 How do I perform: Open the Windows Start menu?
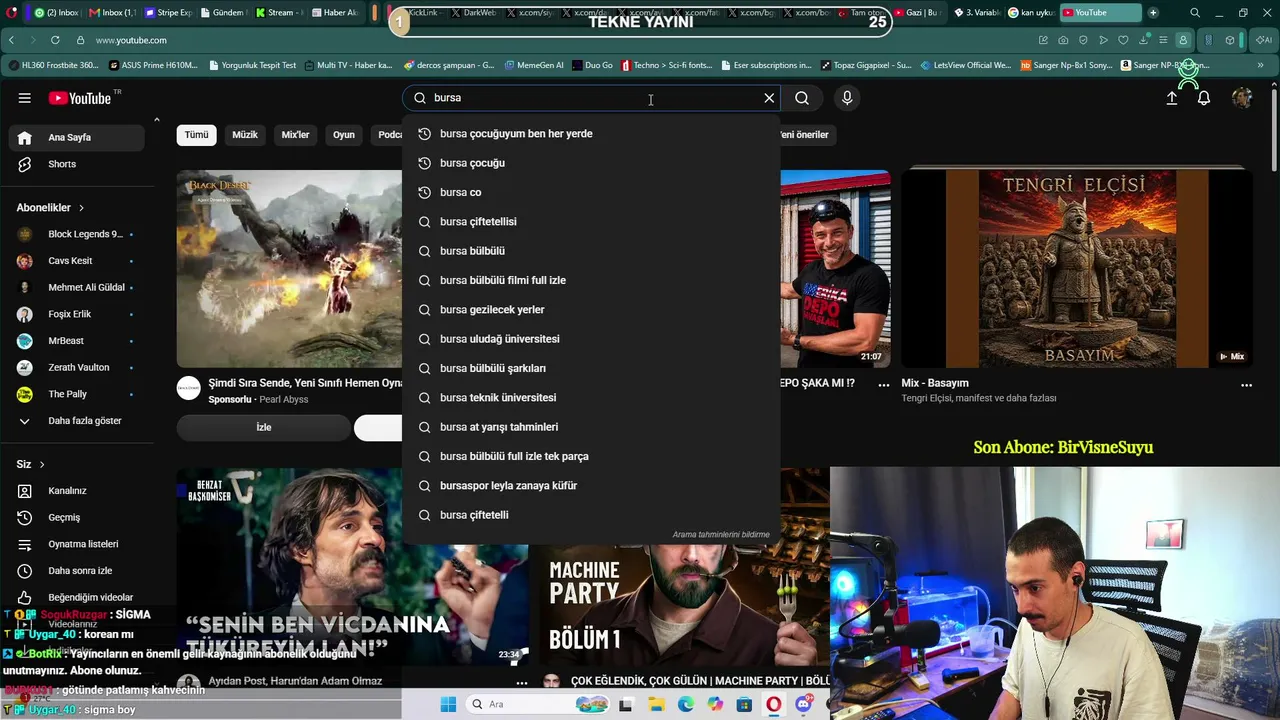pyautogui.click(x=448, y=704)
